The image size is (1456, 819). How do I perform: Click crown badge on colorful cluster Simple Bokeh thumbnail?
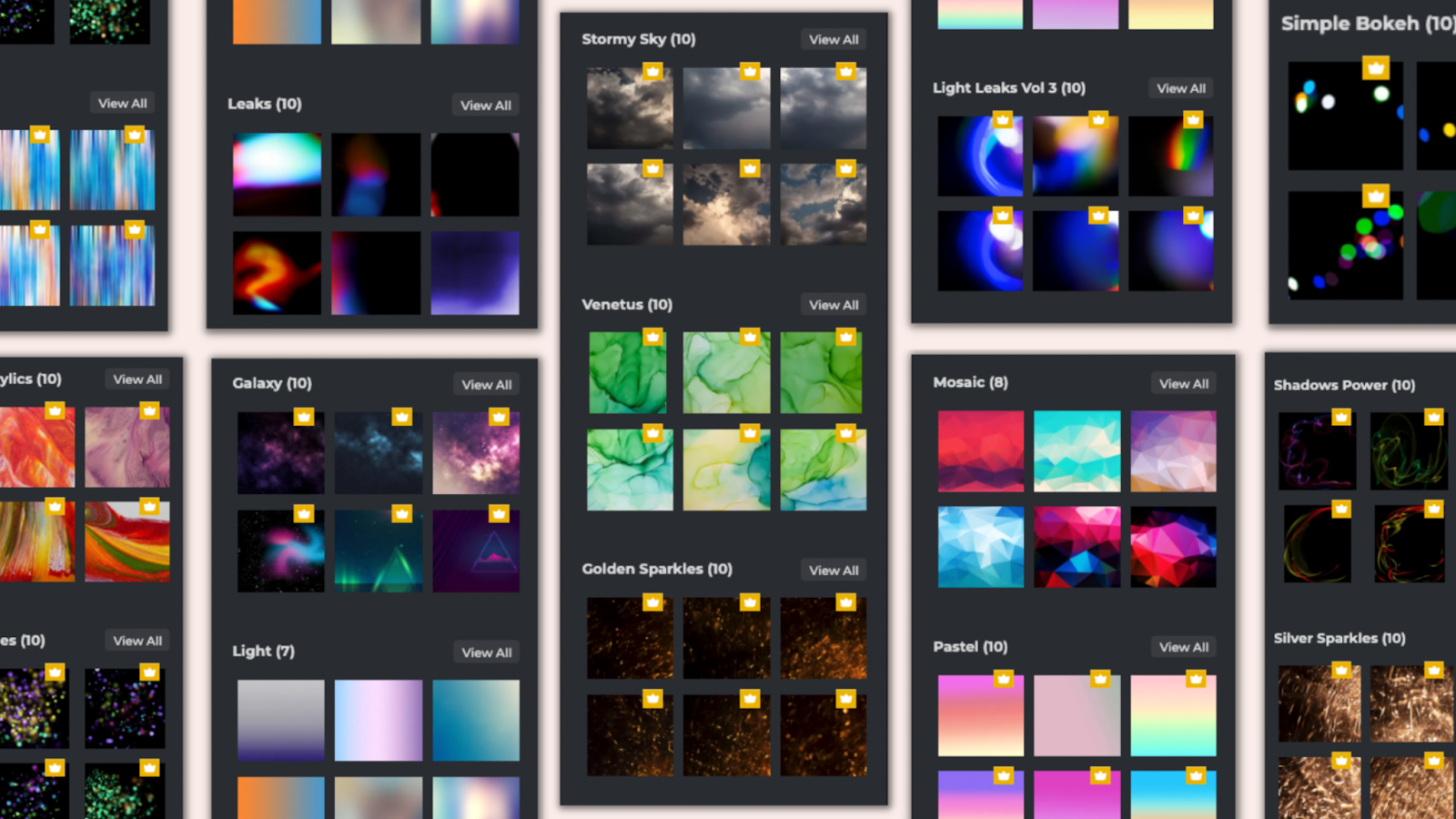pos(1376,196)
